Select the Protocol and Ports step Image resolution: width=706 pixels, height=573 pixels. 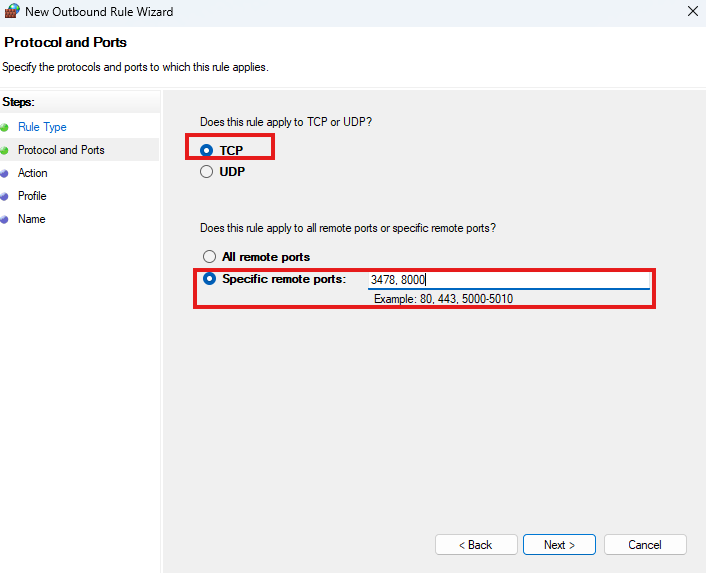[61, 150]
